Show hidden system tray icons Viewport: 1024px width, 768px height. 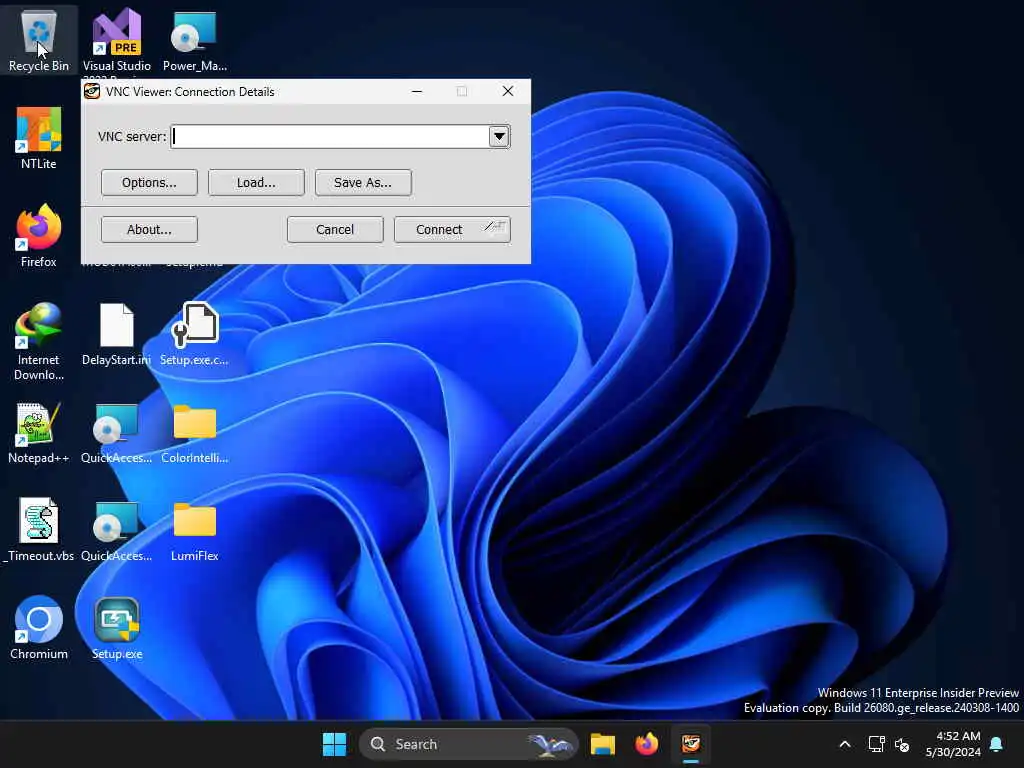click(x=844, y=744)
